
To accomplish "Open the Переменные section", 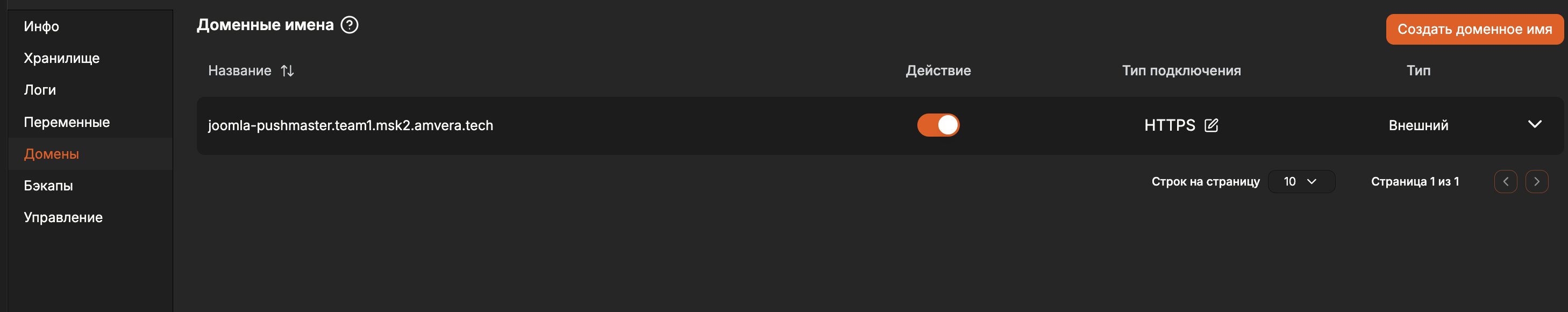I will coord(66,122).
